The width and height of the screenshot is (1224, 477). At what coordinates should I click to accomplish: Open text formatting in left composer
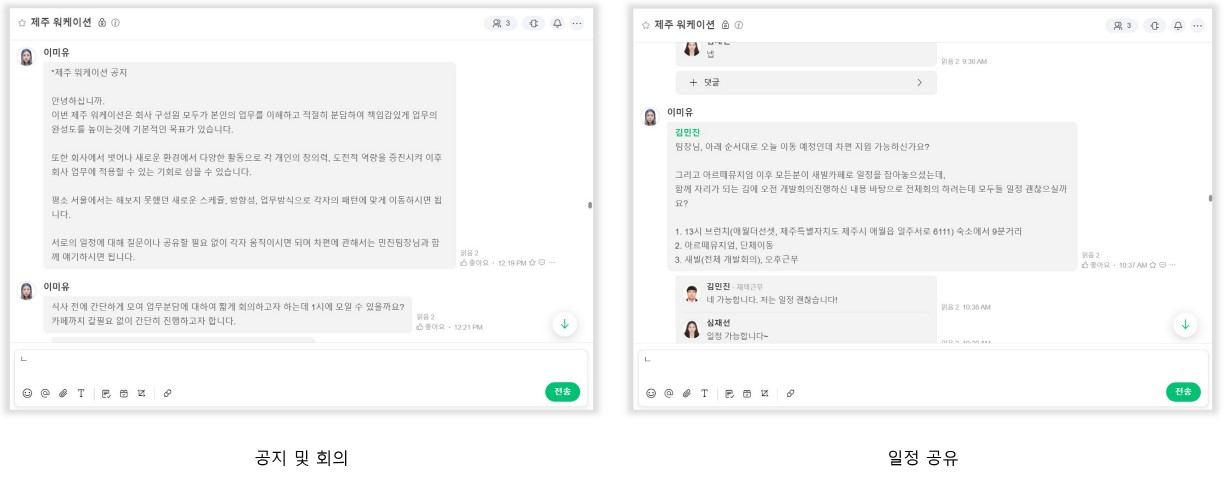[81, 393]
